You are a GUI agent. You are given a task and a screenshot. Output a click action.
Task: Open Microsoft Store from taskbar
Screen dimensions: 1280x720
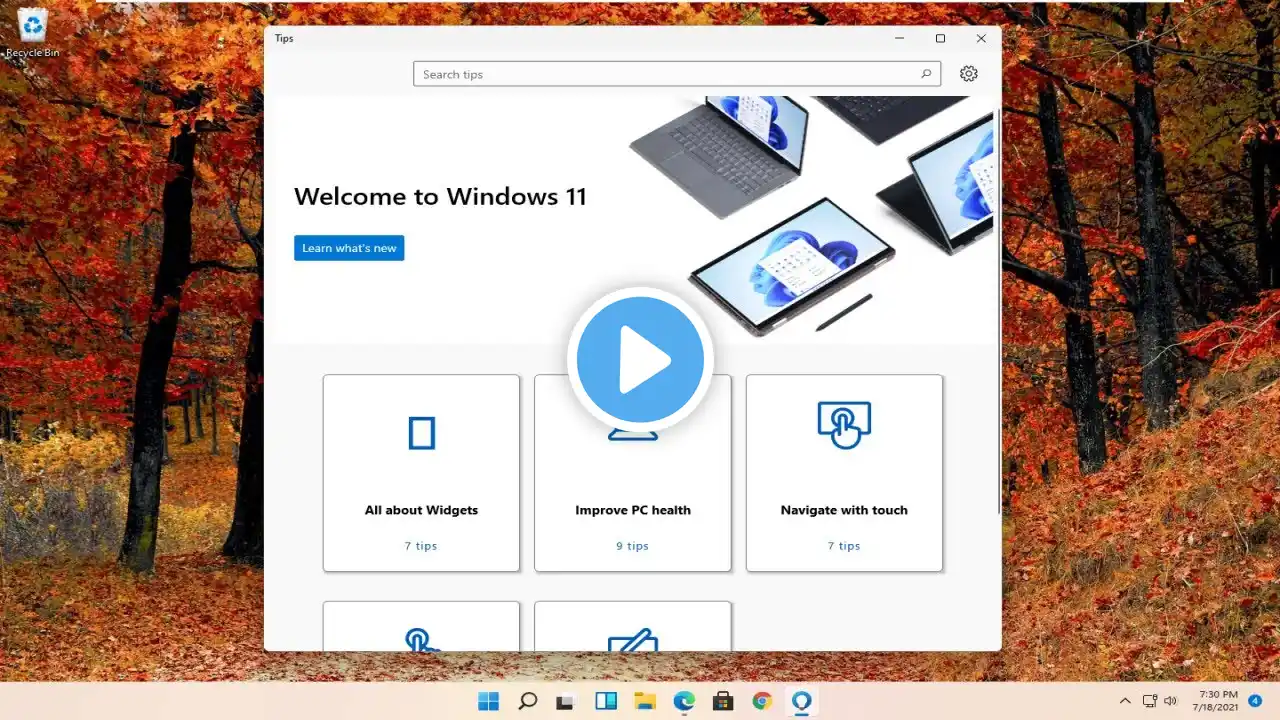(723, 701)
